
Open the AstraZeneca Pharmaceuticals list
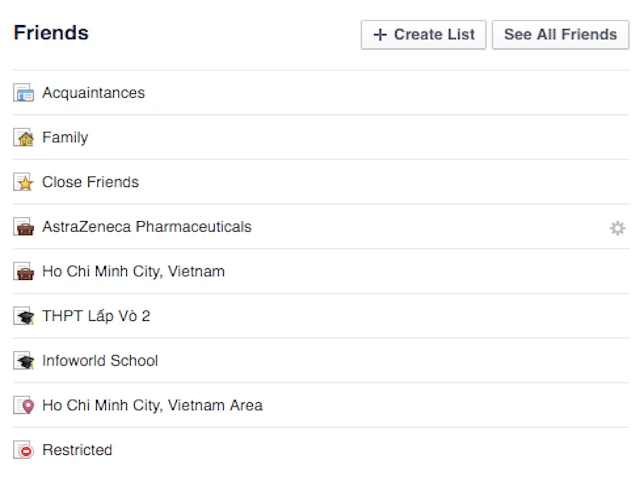point(146,227)
